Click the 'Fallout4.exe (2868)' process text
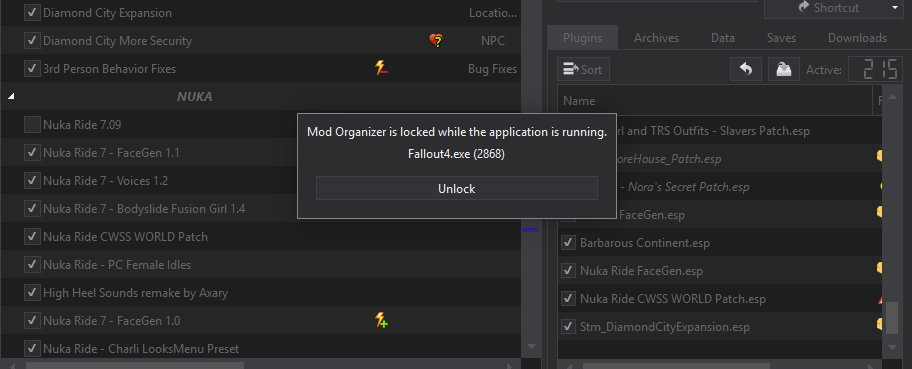The width and height of the screenshot is (912, 369). coord(457,154)
